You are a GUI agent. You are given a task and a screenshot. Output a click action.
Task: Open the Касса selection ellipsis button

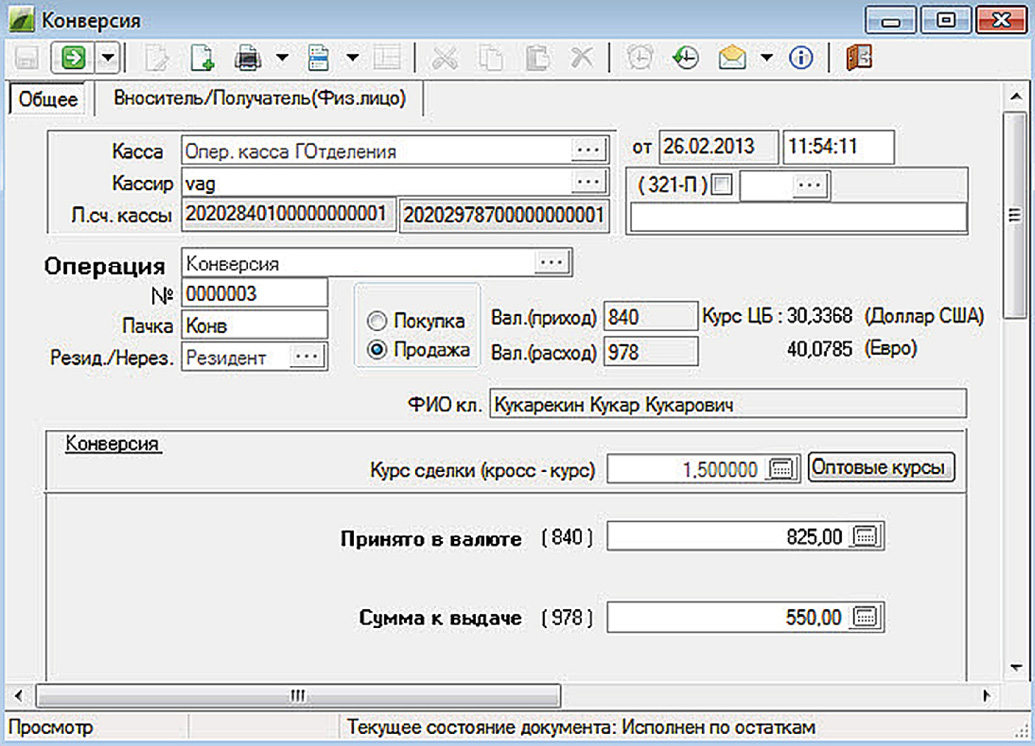[x=589, y=150]
